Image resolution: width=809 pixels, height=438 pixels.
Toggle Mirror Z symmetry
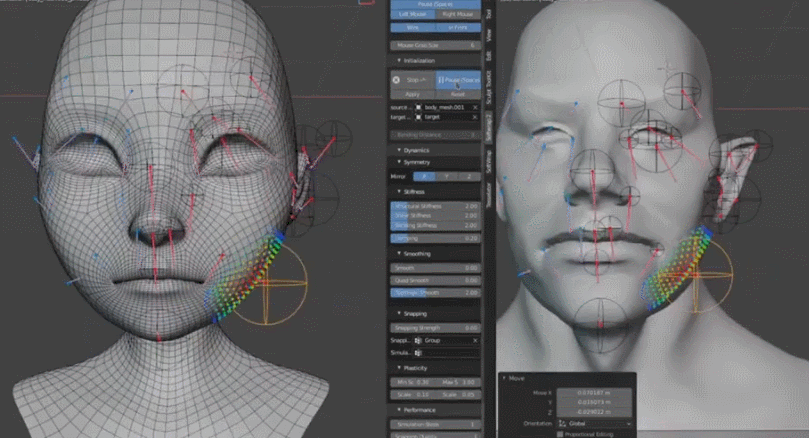(x=470, y=176)
